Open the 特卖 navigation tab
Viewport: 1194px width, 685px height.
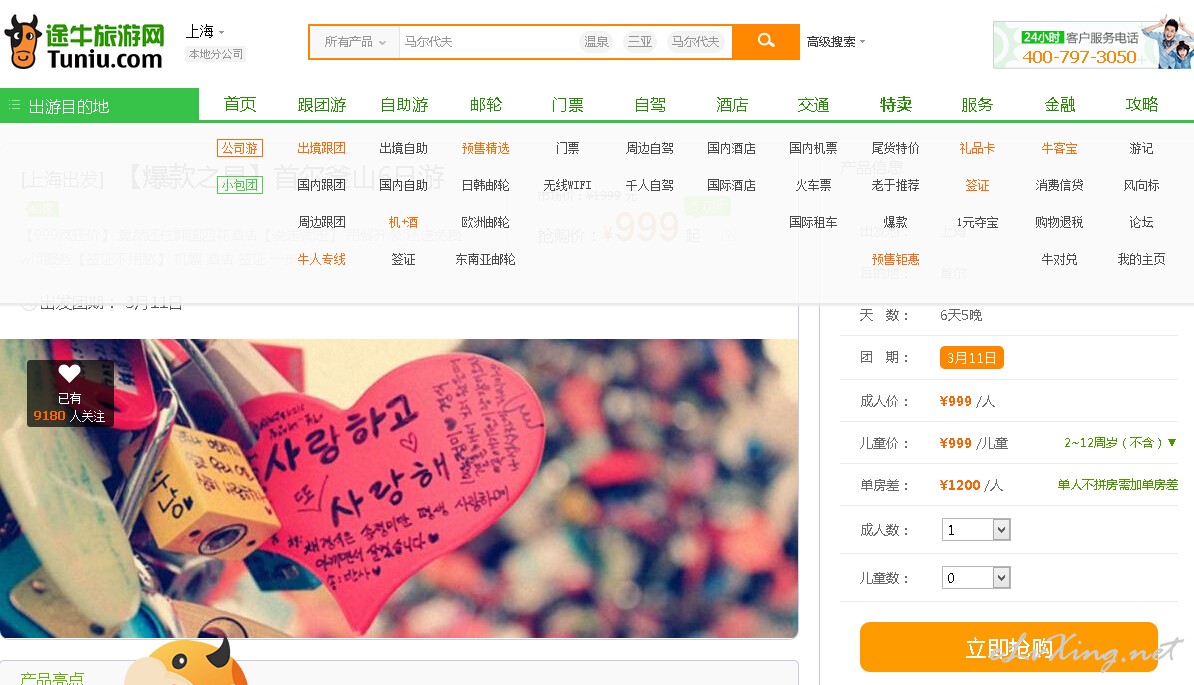(896, 104)
